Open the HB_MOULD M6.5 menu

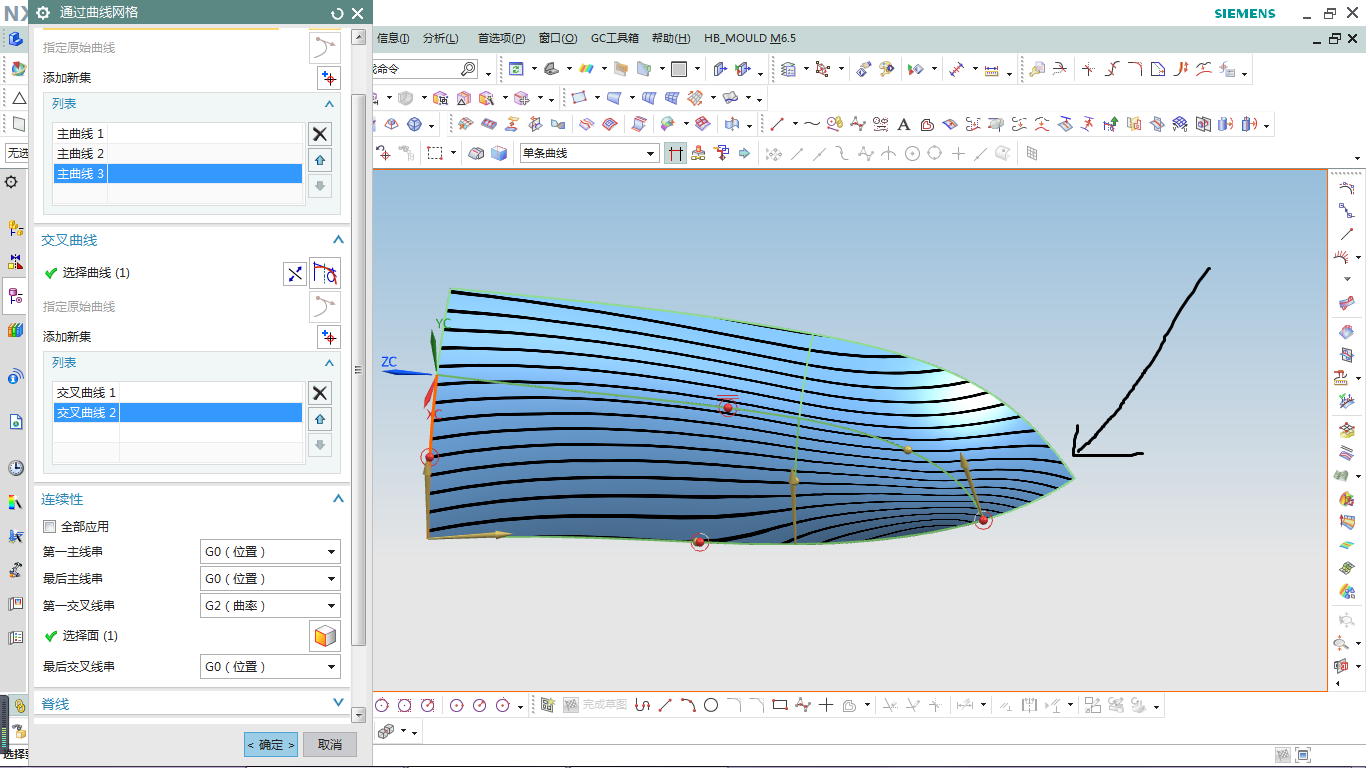pyautogui.click(x=750, y=38)
